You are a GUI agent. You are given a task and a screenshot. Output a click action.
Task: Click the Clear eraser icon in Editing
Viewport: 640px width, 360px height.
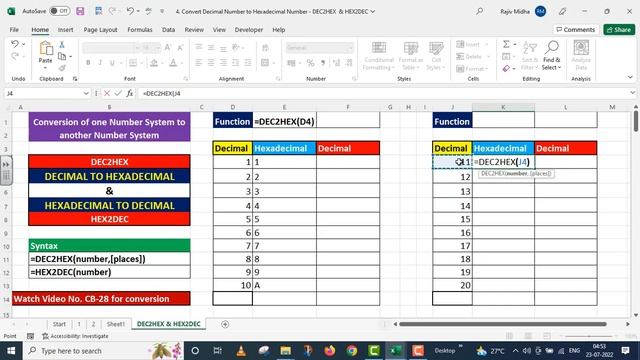(x=506, y=69)
